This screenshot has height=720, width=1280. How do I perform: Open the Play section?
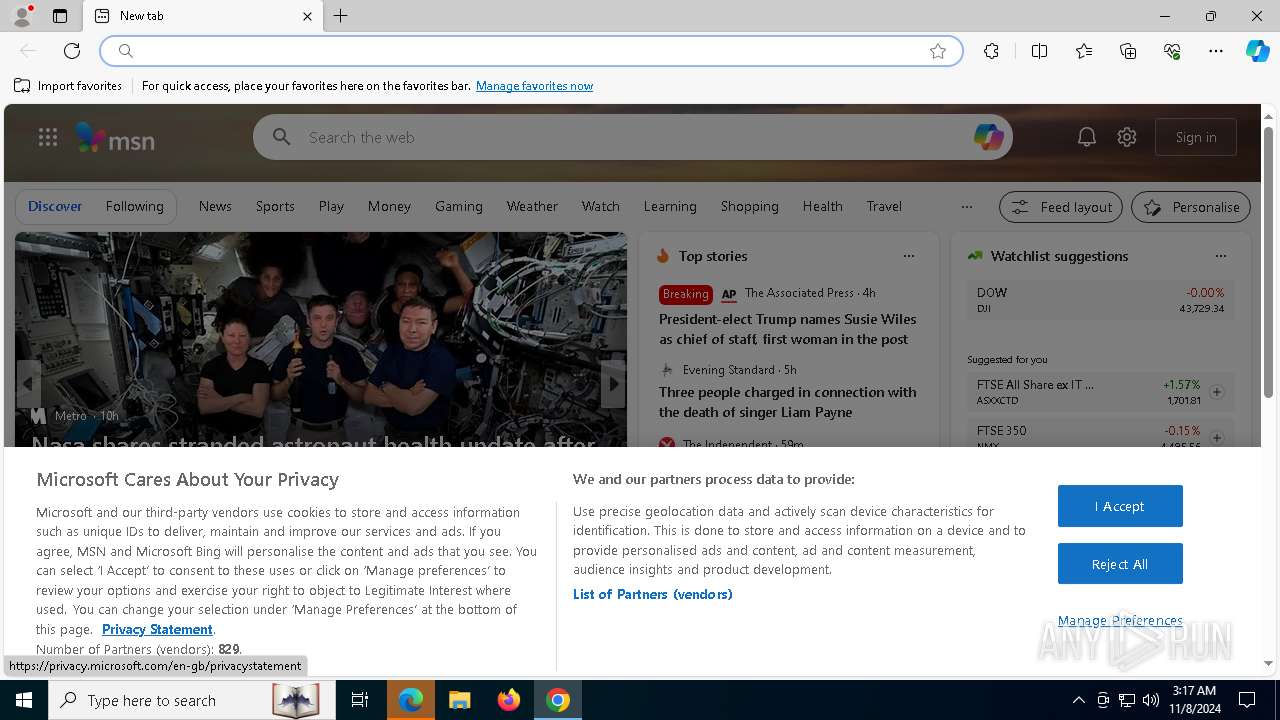click(x=331, y=206)
